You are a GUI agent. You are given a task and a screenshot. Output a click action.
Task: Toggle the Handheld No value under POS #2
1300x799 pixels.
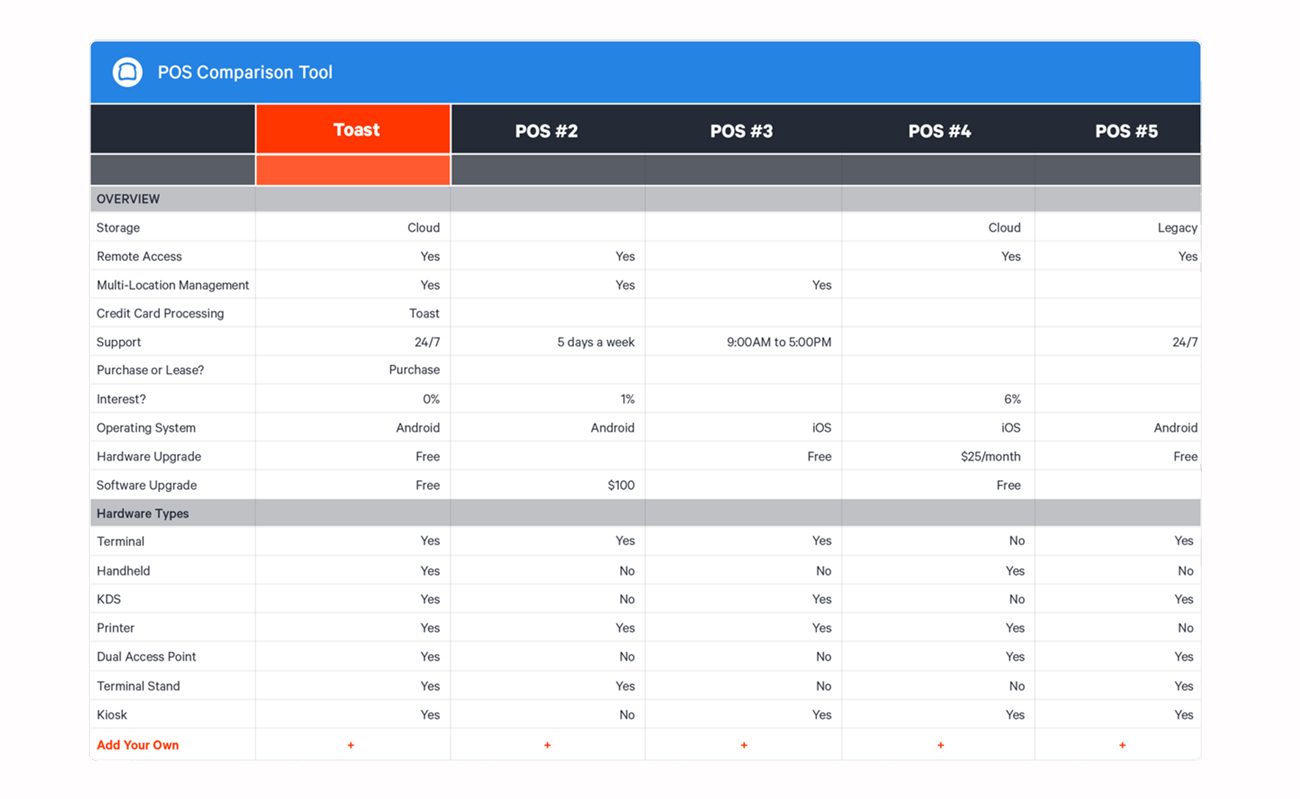[x=627, y=570]
